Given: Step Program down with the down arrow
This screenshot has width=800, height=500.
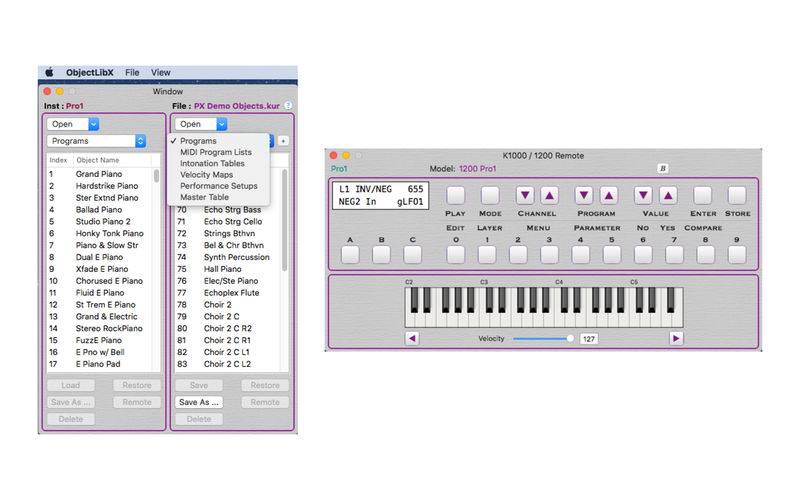Looking at the screenshot, I should tap(584, 195).
